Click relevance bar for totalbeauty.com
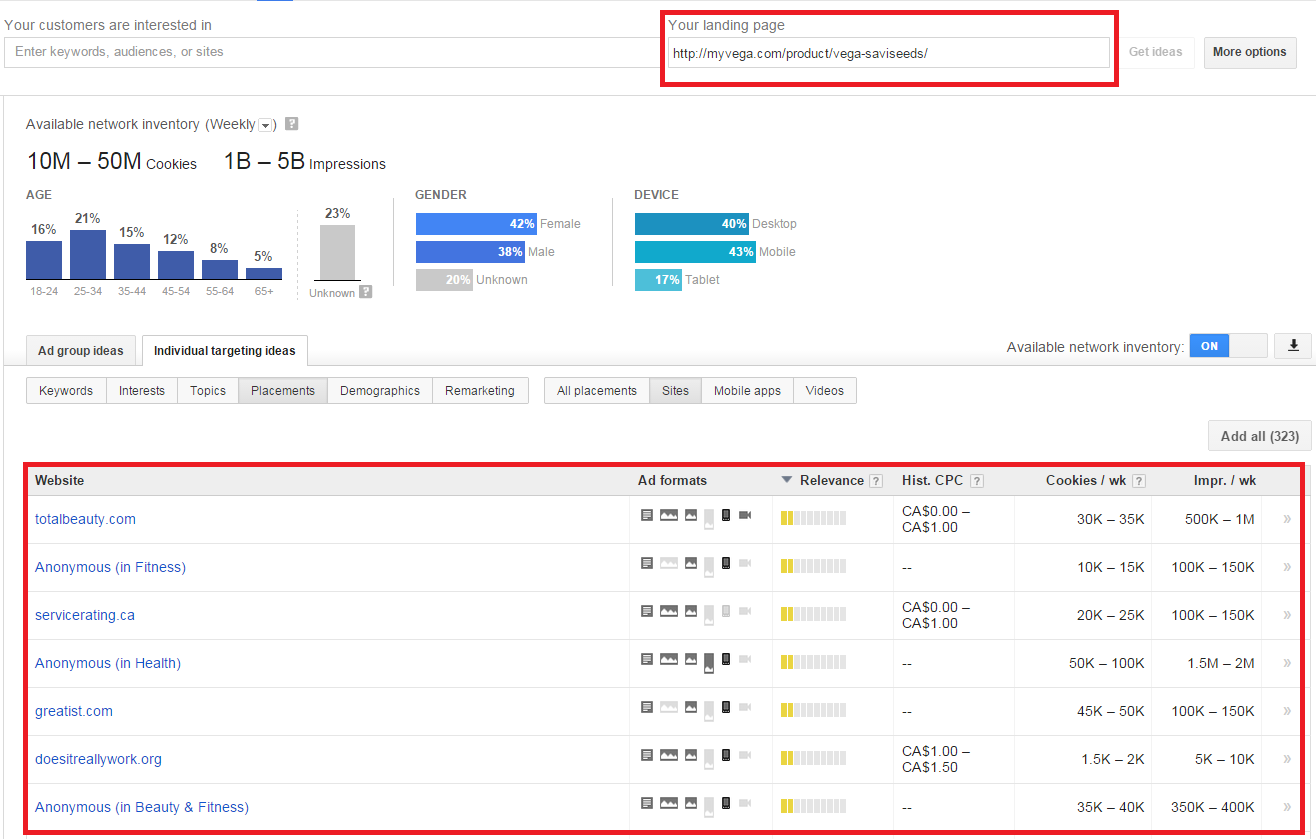 tap(813, 518)
